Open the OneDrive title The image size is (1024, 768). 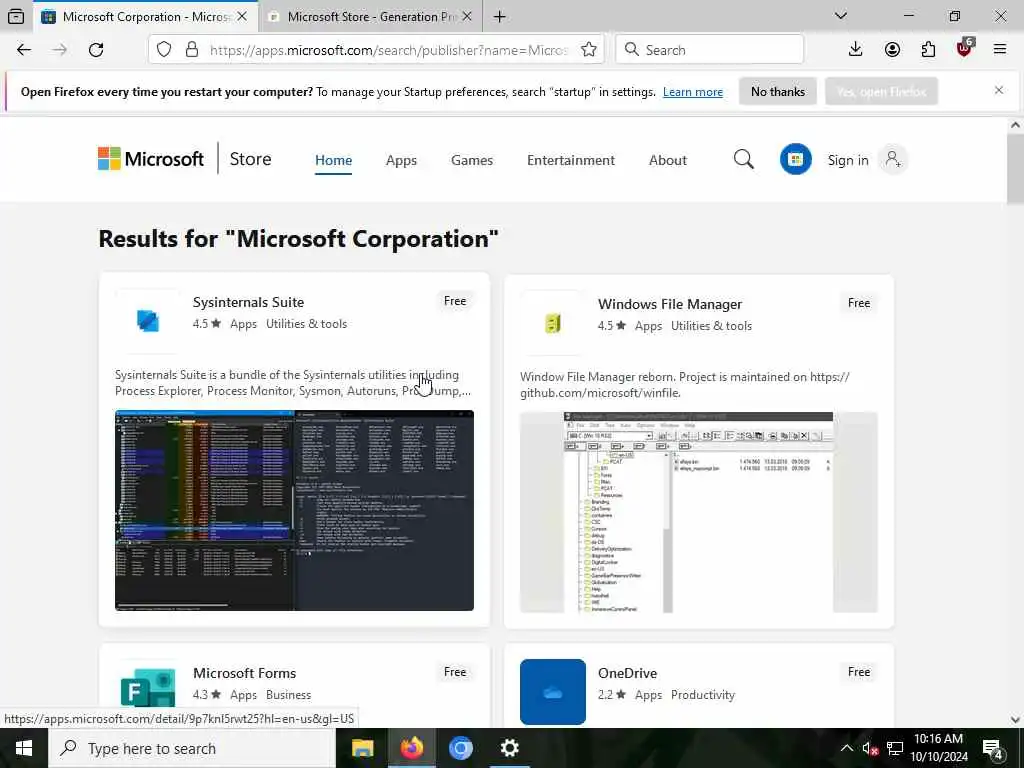pos(627,673)
